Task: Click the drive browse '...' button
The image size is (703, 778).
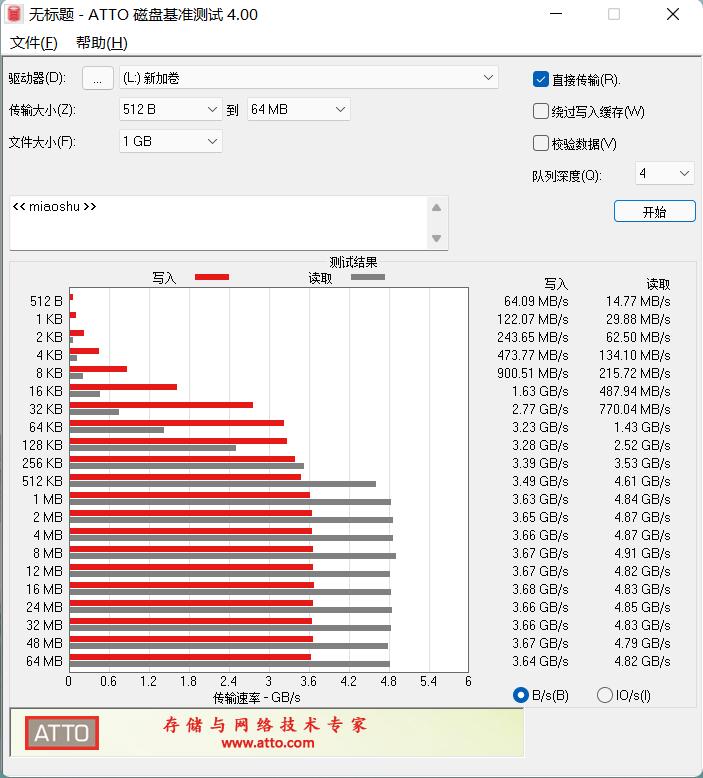Action: pos(98,78)
